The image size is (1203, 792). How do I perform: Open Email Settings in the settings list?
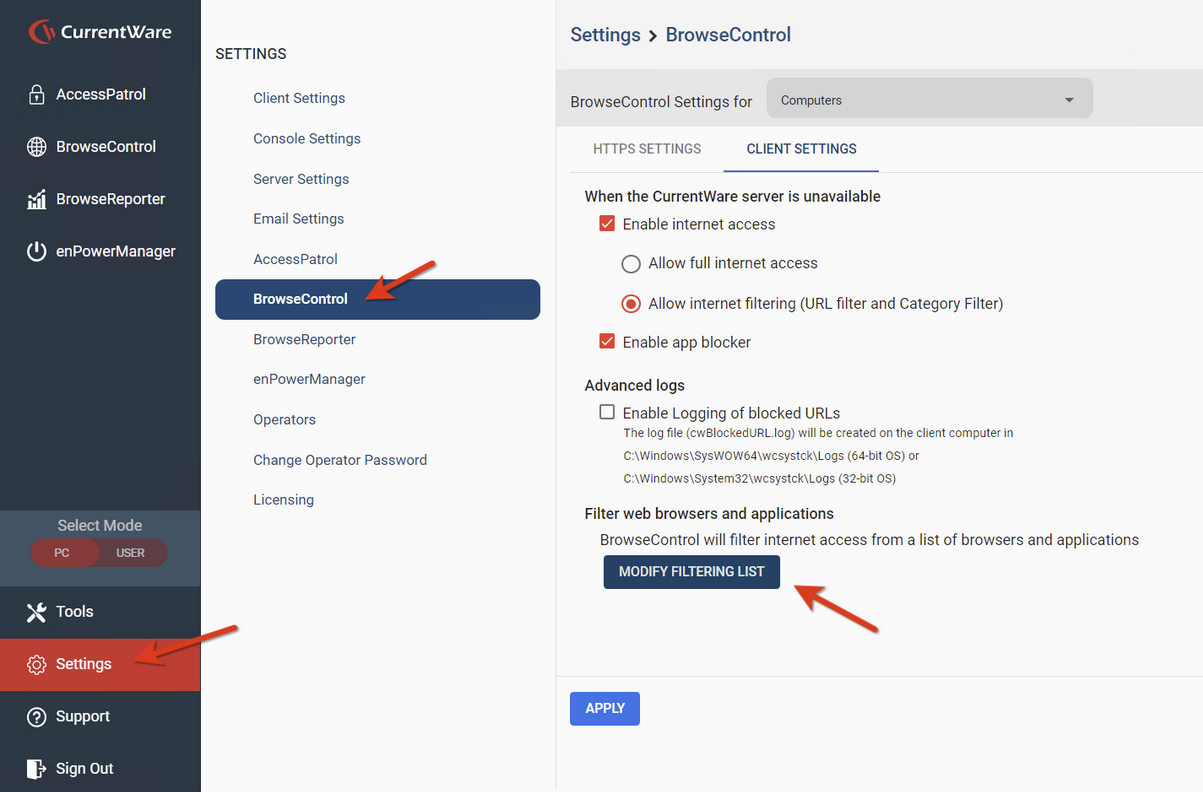tap(299, 219)
